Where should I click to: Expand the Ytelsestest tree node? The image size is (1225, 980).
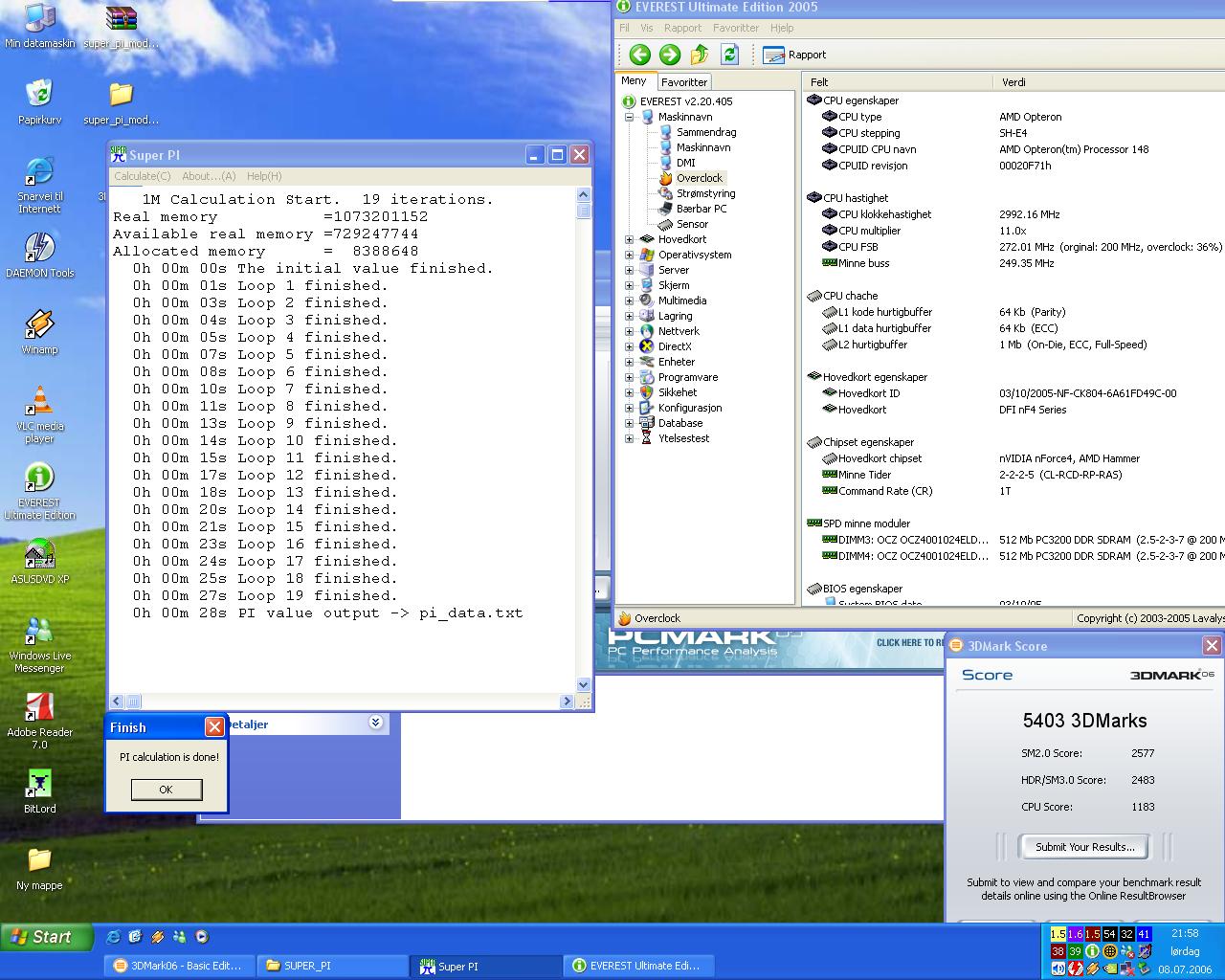[x=630, y=438]
